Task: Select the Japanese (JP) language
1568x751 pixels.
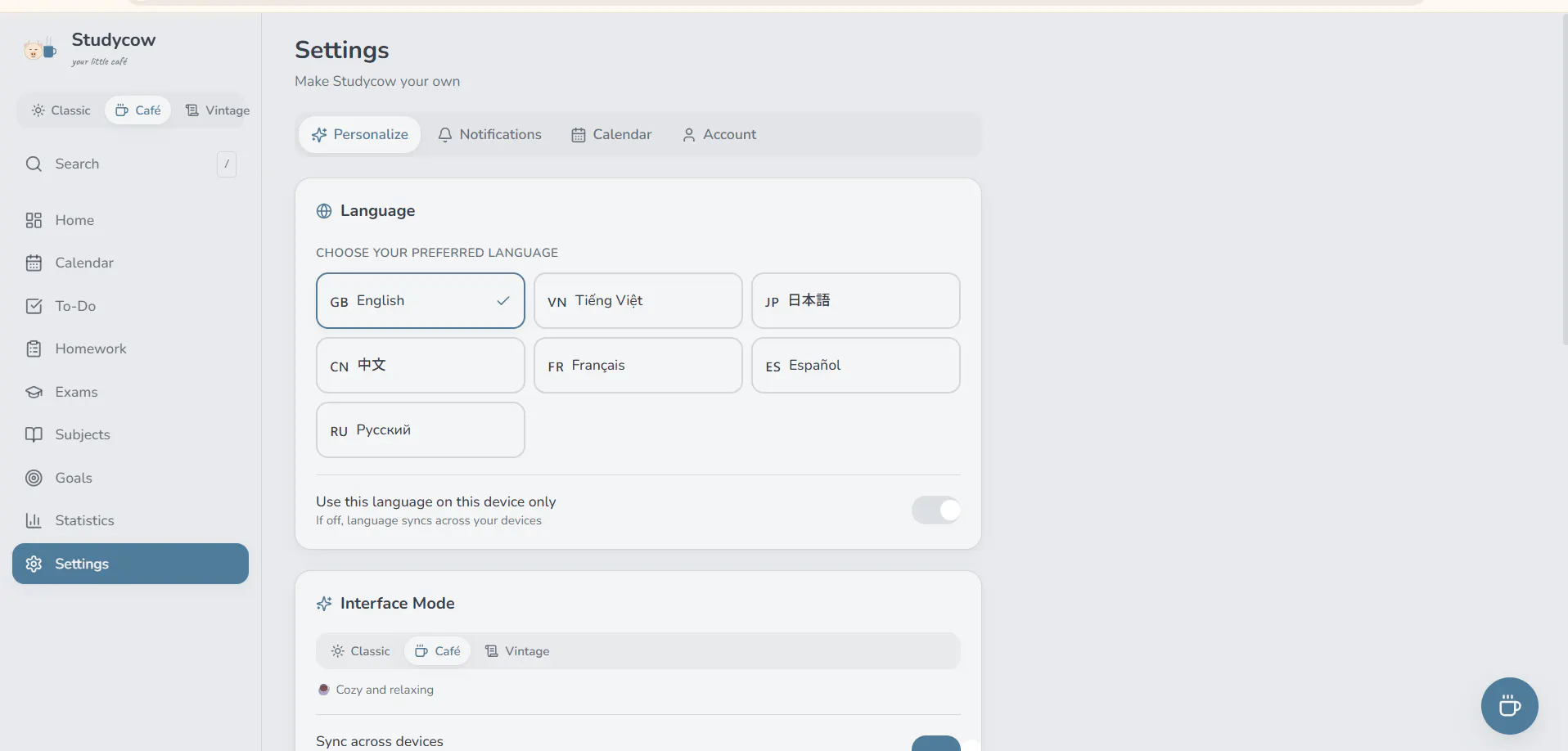Action: [856, 300]
